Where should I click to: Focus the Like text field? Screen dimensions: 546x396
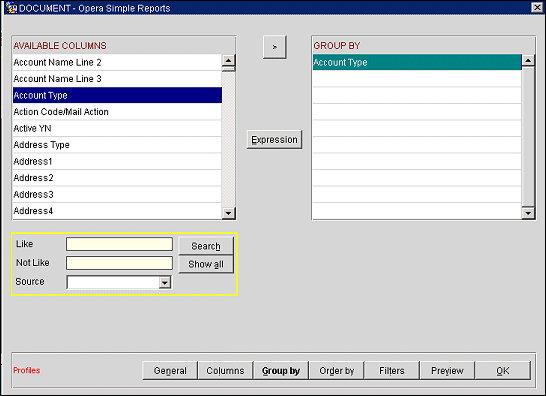click(119, 244)
